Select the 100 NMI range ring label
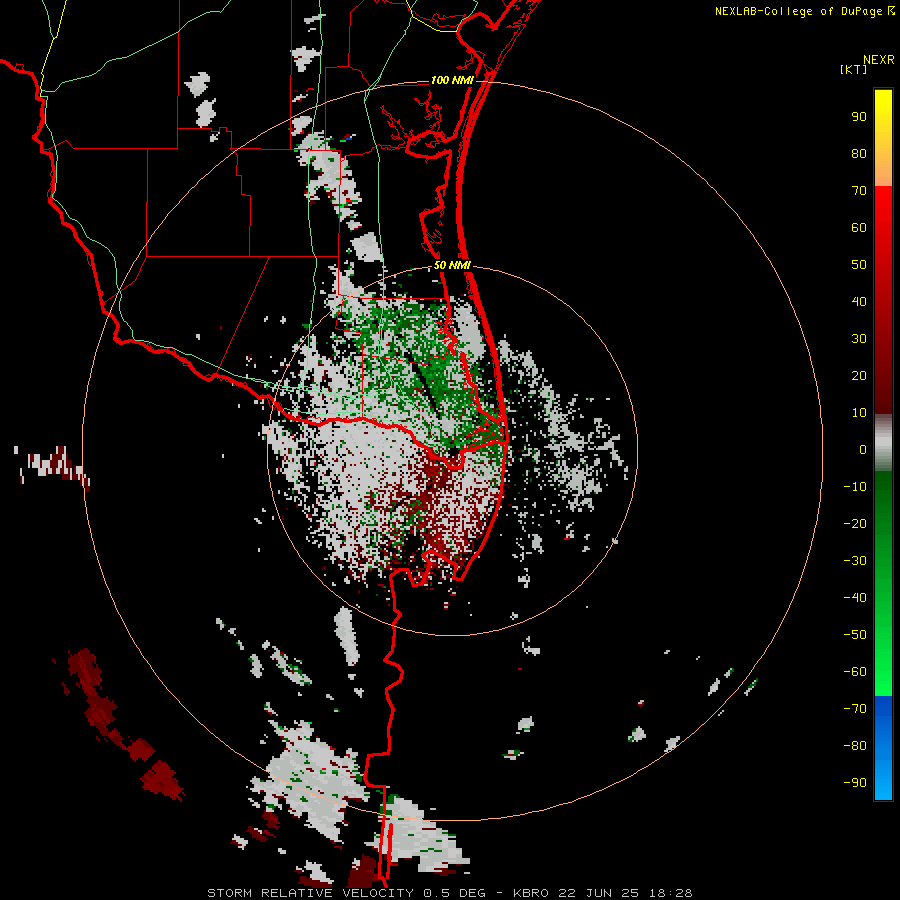 452,80
